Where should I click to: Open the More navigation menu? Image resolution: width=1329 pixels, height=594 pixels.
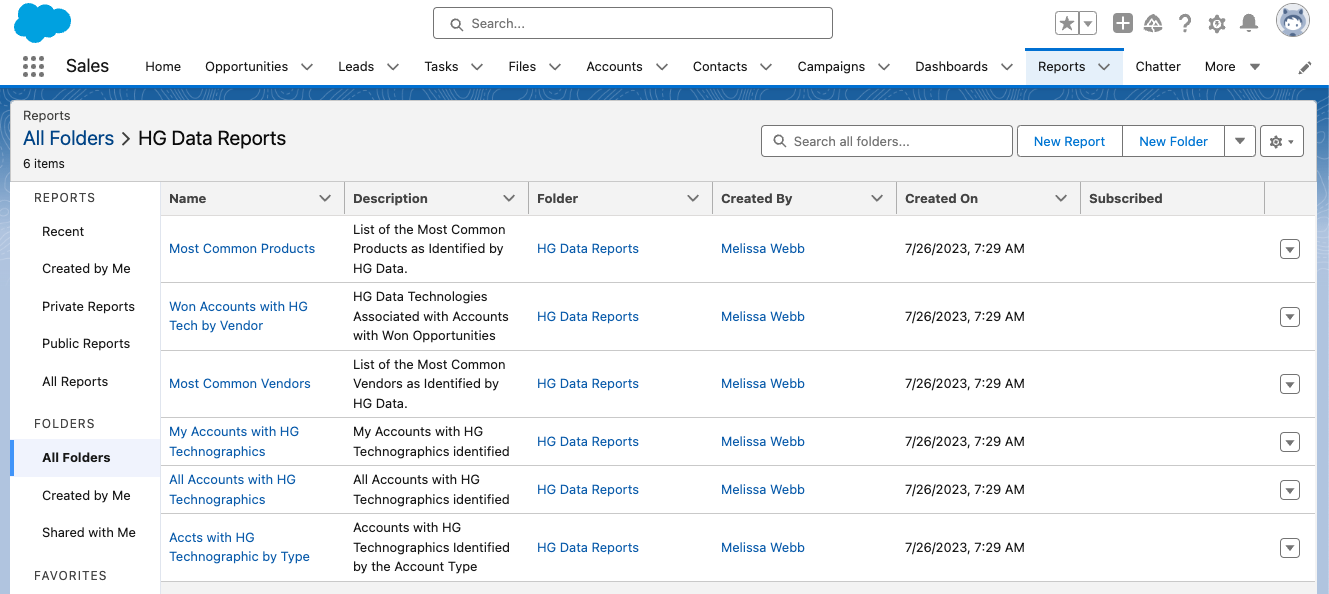1232,67
